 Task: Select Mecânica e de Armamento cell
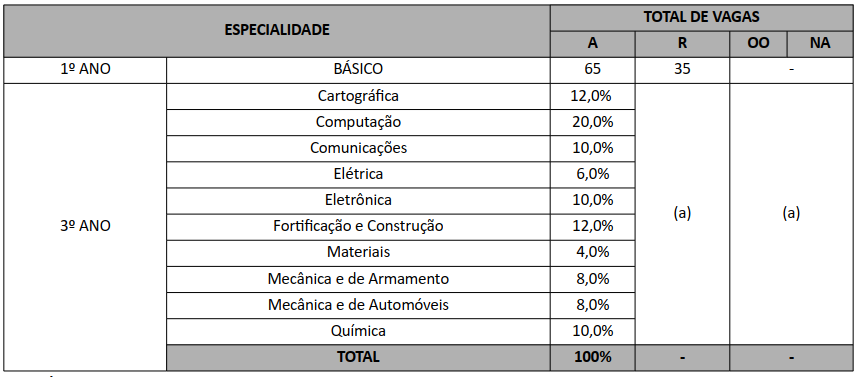358,279
